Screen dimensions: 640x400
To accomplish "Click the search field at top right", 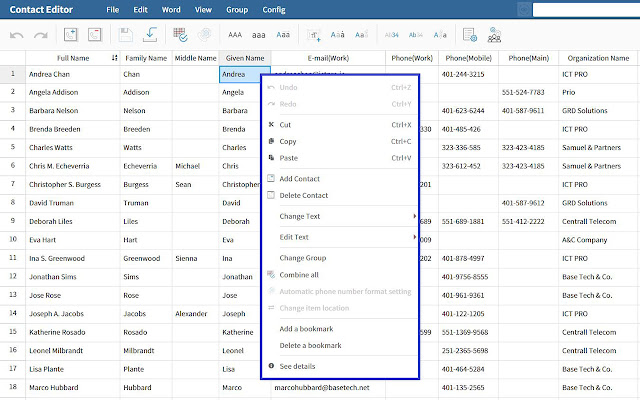I will tap(585, 10).
